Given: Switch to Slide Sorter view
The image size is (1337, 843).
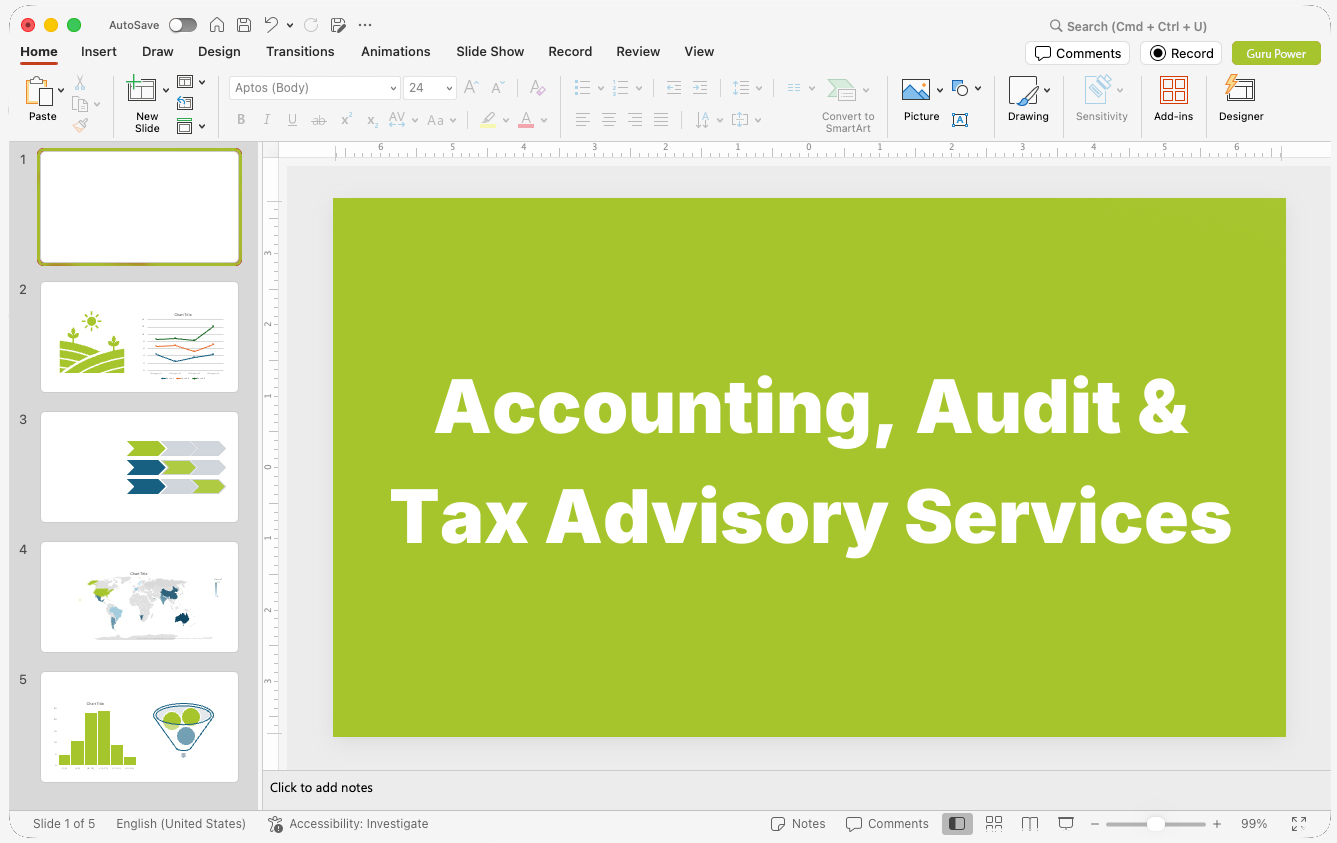Looking at the screenshot, I should (x=994, y=824).
